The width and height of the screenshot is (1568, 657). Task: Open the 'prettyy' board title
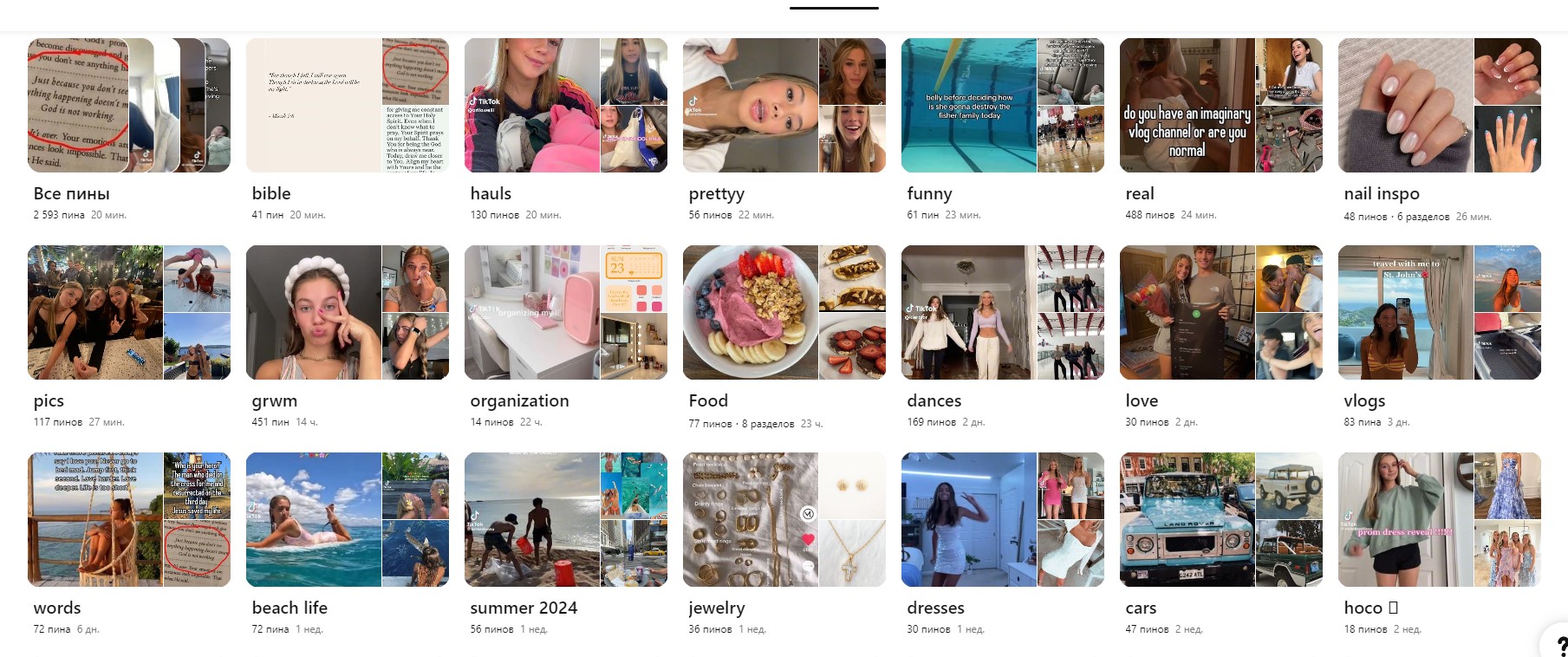tap(716, 194)
